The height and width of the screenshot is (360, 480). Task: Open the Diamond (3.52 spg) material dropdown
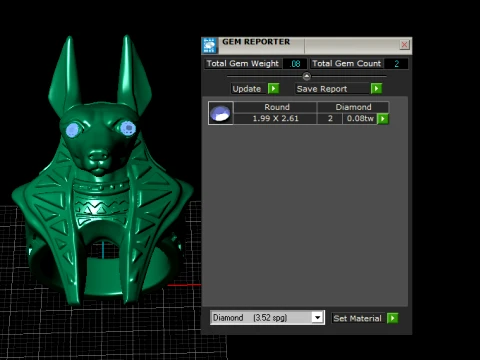[267, 318]
